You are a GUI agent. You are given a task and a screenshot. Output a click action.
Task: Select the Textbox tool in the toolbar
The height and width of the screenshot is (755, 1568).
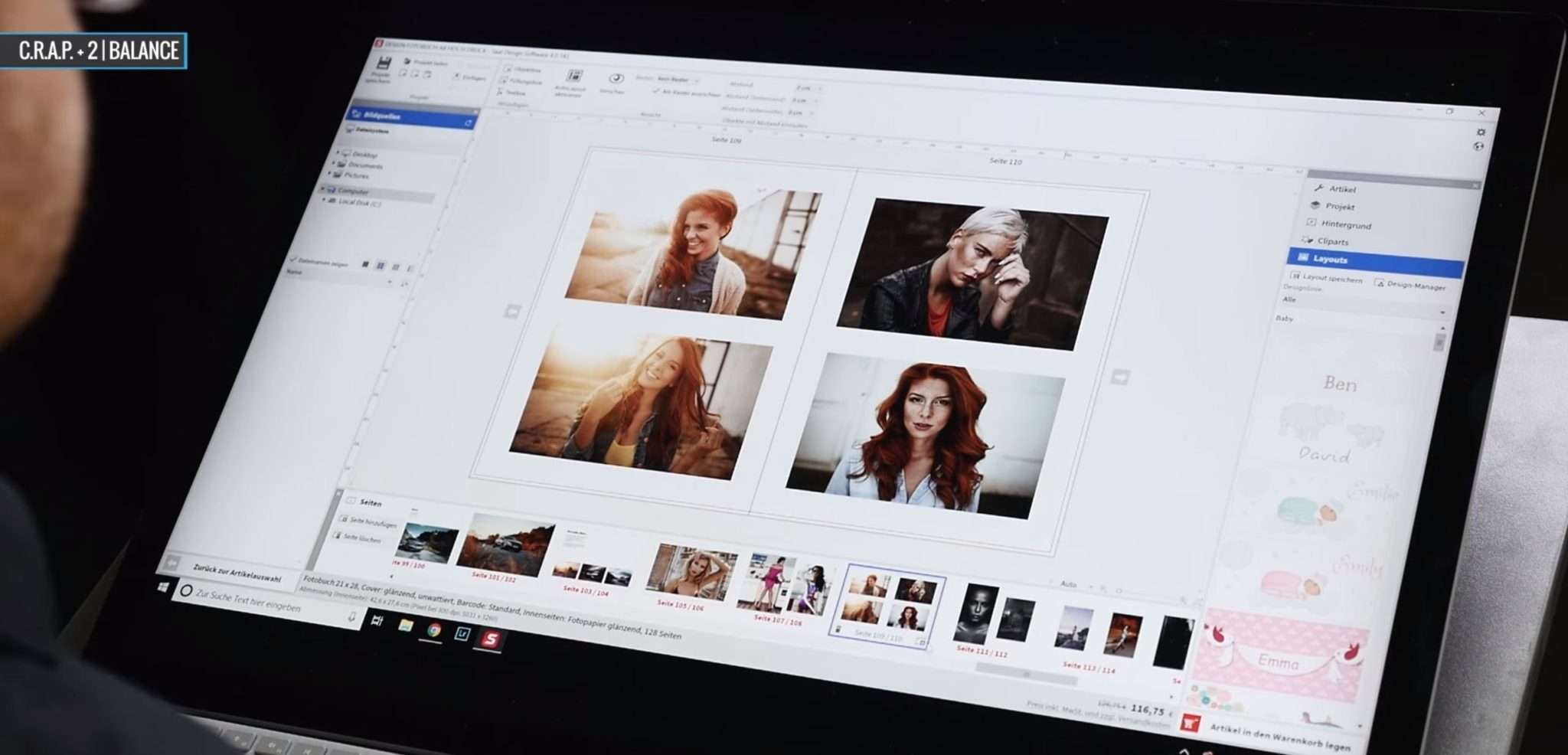pos(512,93)
